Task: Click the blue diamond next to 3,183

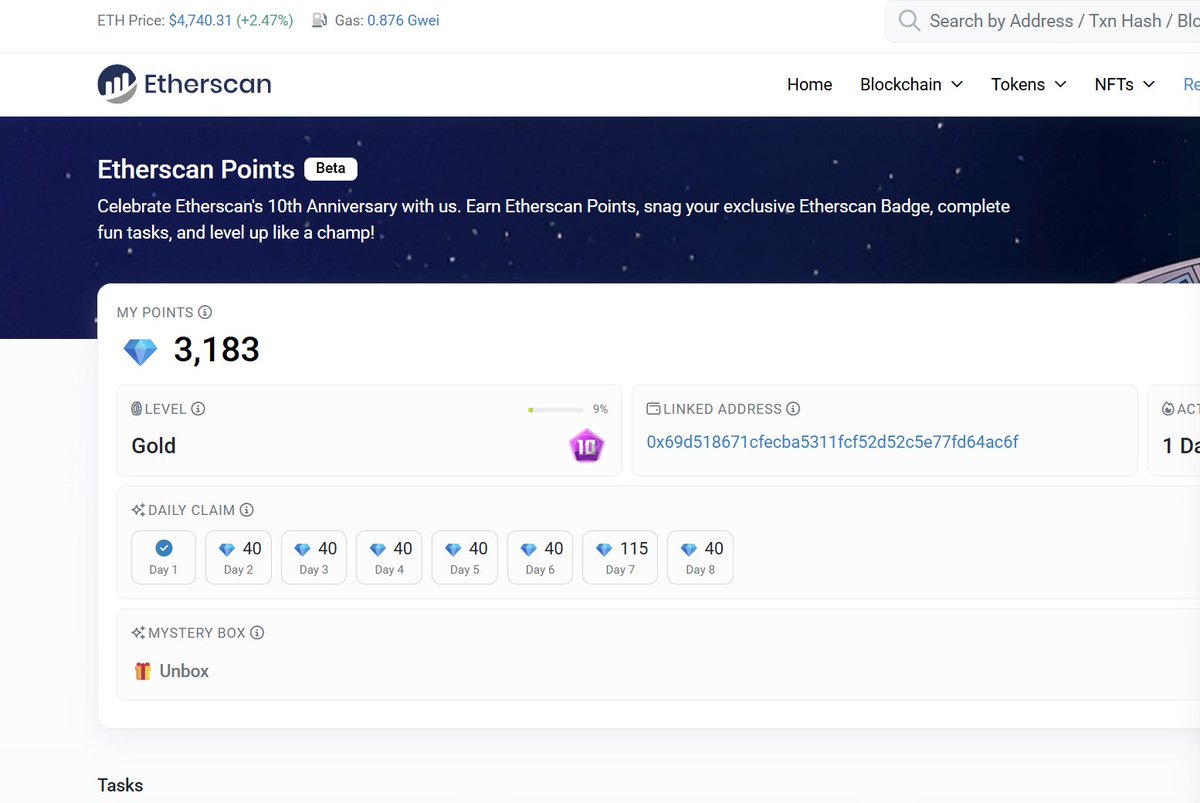Action: [140, 351]
